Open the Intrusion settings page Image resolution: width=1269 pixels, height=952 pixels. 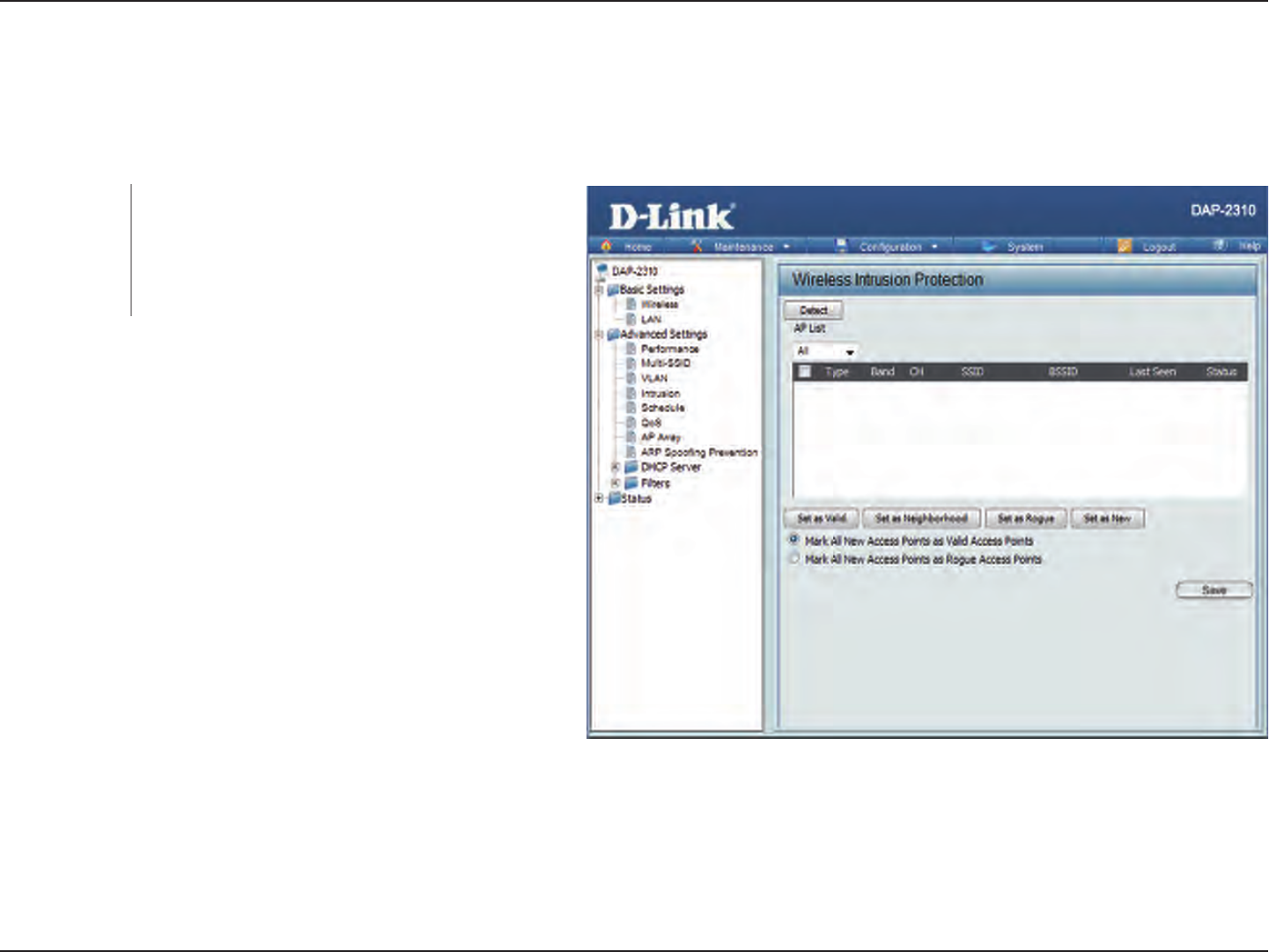click(660, 394)
